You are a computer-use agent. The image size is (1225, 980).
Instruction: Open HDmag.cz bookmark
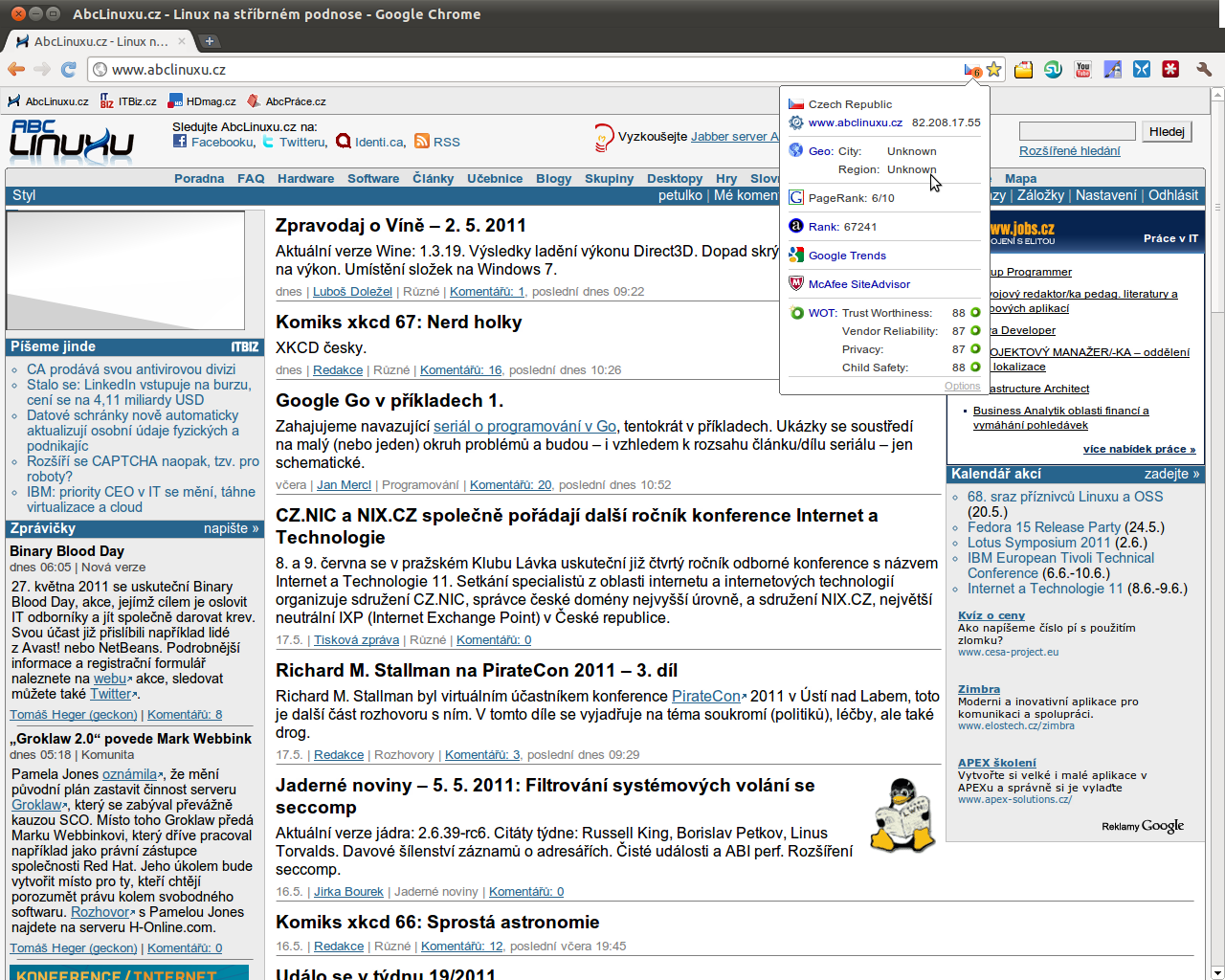(x=202, y=101)
